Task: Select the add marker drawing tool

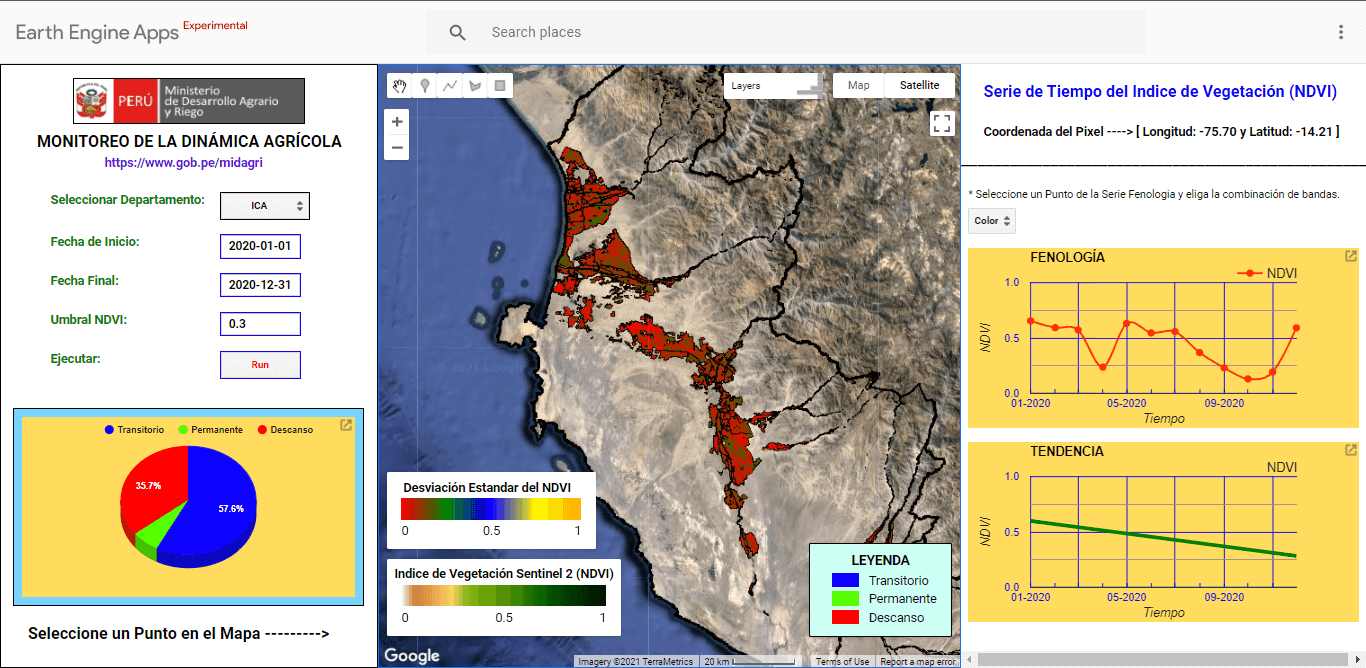Action: 425,86
